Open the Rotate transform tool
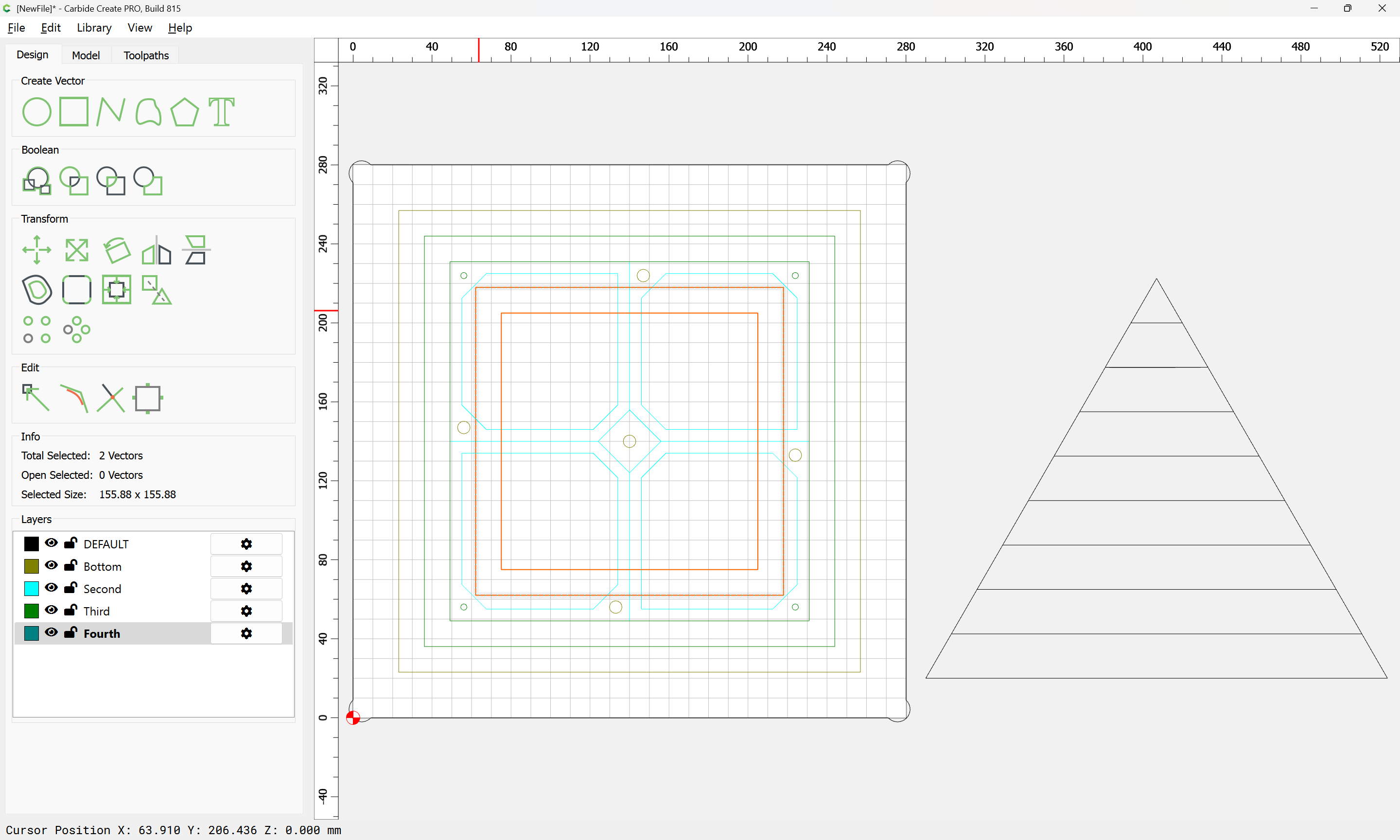Image resolution: width=1400 pixels, height=840 pixels. coord(117,250)
